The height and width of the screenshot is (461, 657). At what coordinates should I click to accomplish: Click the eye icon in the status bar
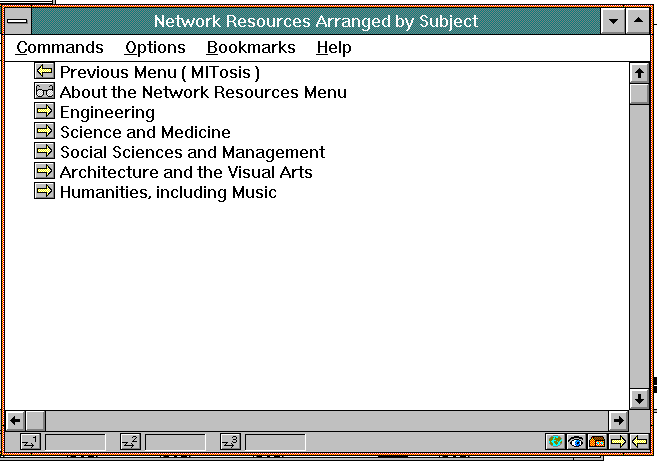tap(576, 441)
